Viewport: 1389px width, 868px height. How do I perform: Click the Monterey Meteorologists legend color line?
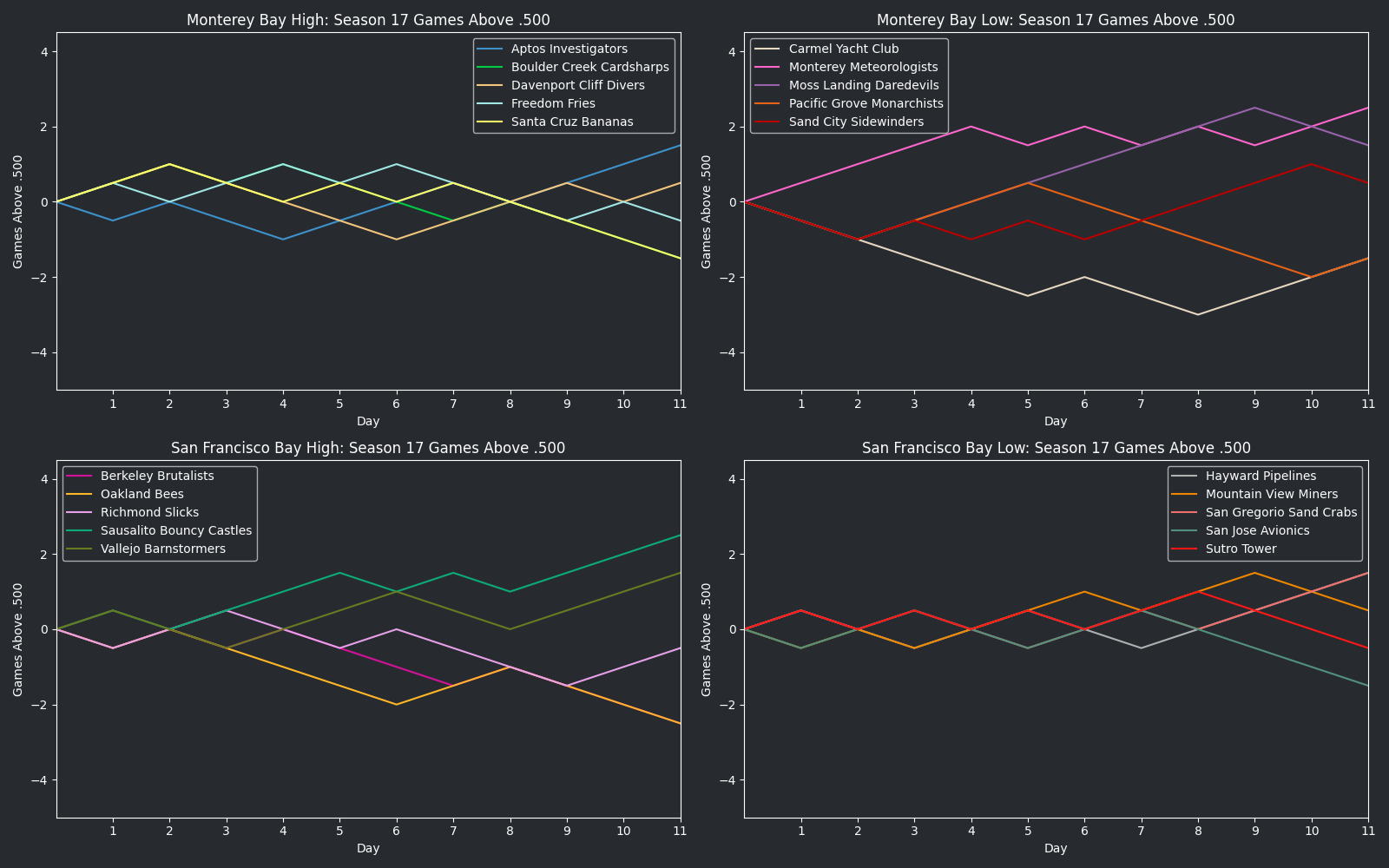click(x=768, y=68)
